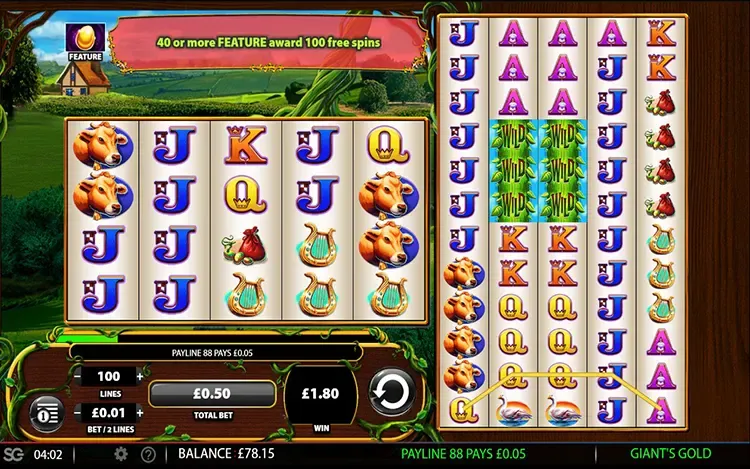Image resolution: width=750 pixels, height=469 pixels.
Task: Increase bet per 2 lines with plus
Action: pos(140,413)
